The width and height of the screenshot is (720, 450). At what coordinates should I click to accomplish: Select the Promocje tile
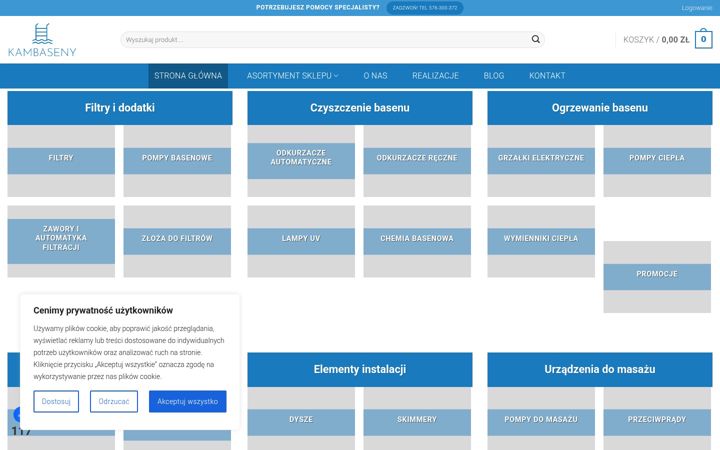tap(657, 277)
